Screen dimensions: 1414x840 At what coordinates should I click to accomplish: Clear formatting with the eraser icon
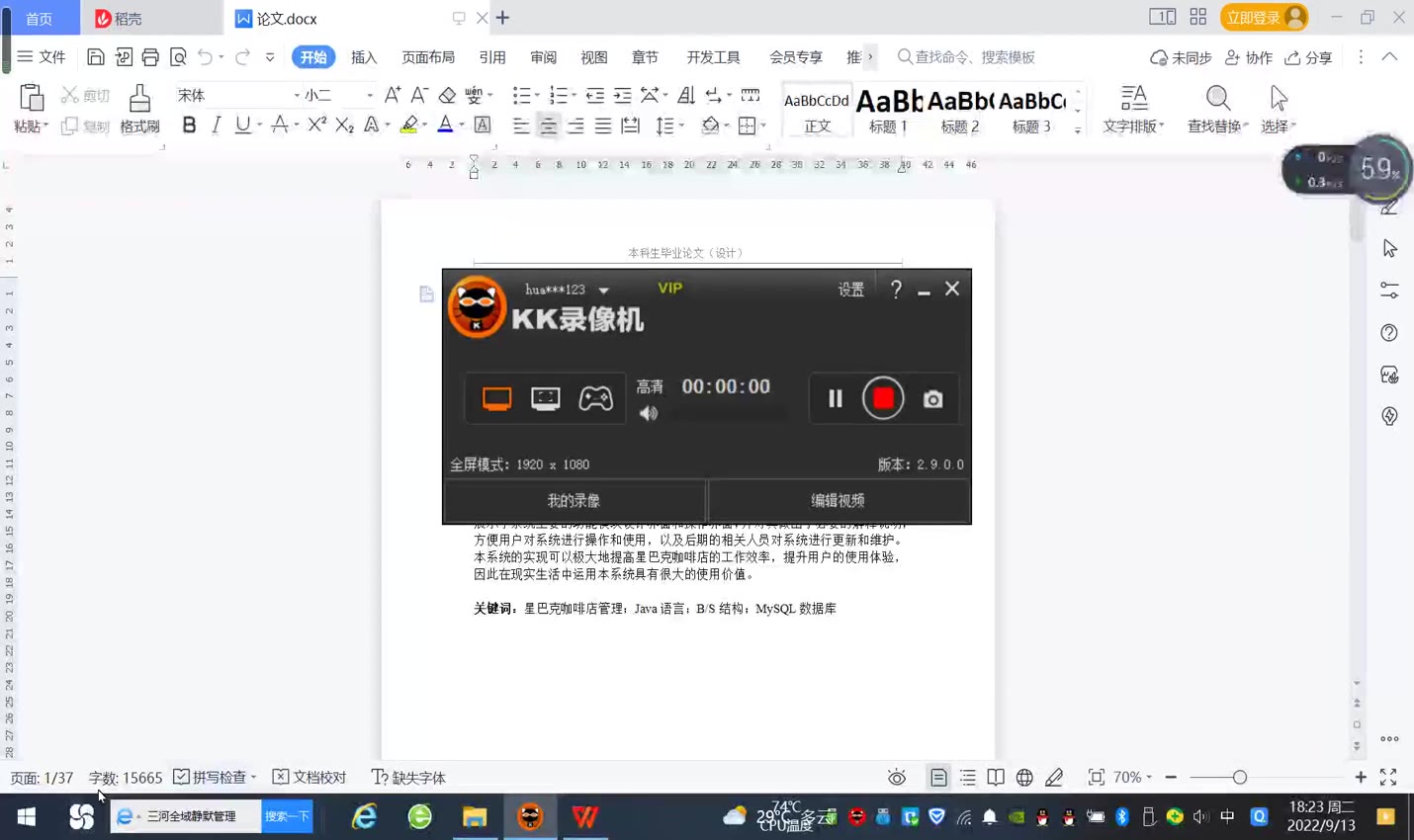(x=447, y=95)
